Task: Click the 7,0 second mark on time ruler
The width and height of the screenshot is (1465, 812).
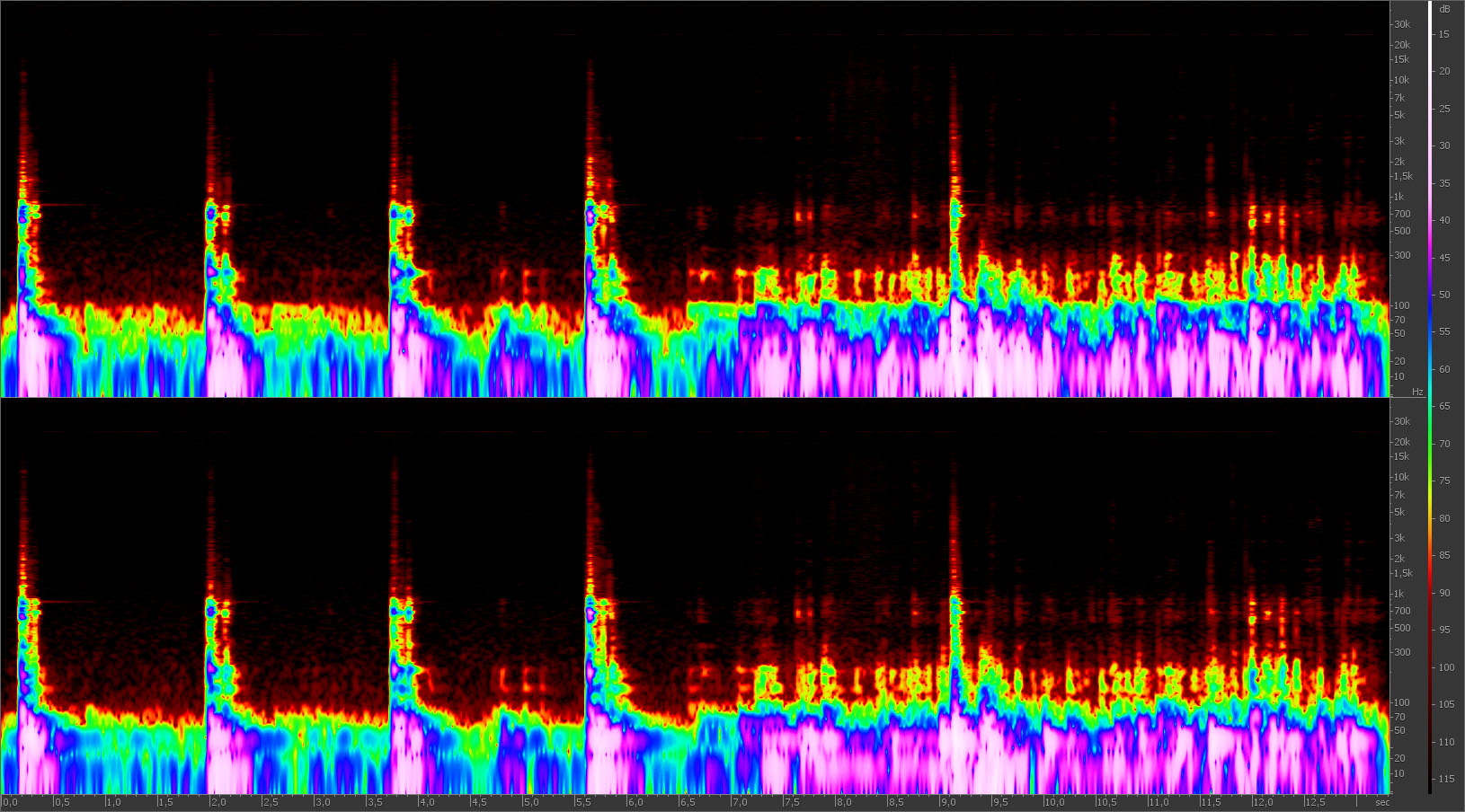Action: tap(740, 802)
